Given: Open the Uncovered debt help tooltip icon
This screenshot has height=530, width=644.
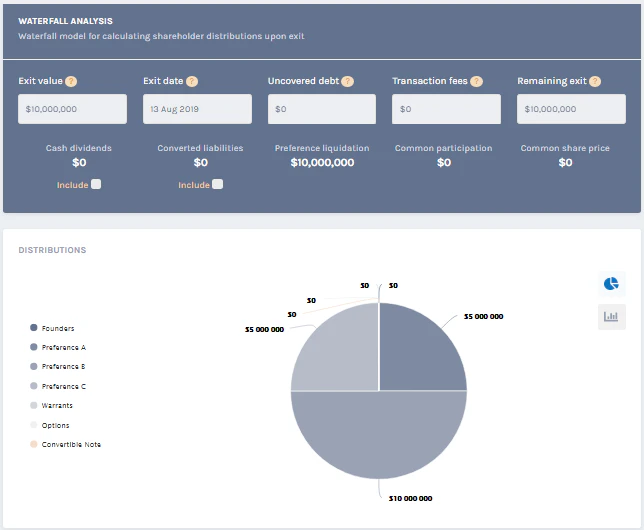Looking at the screenshot, I should [x=347, y=81].
